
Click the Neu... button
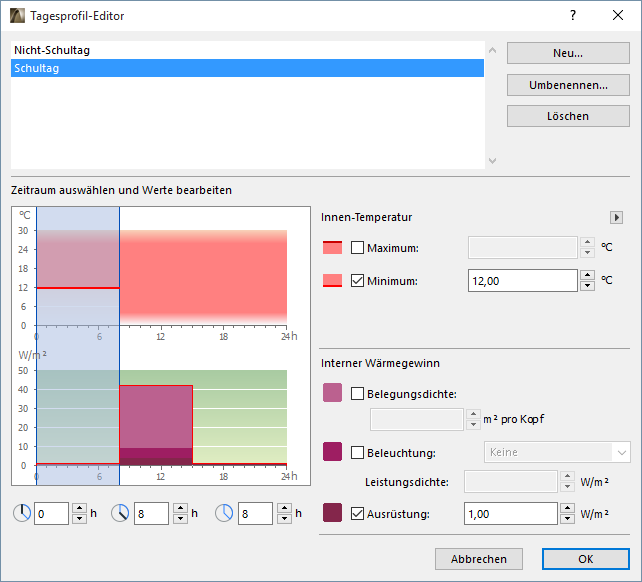tap(568, 53)
